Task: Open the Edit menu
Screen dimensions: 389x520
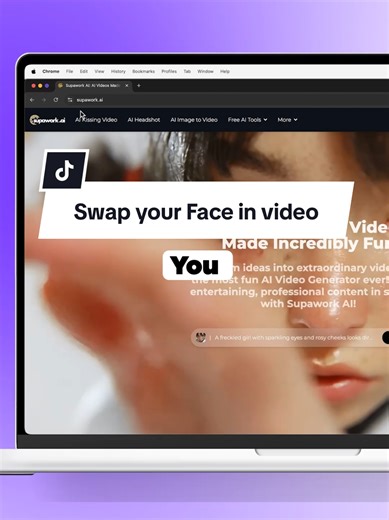Action: coord(84,71)
